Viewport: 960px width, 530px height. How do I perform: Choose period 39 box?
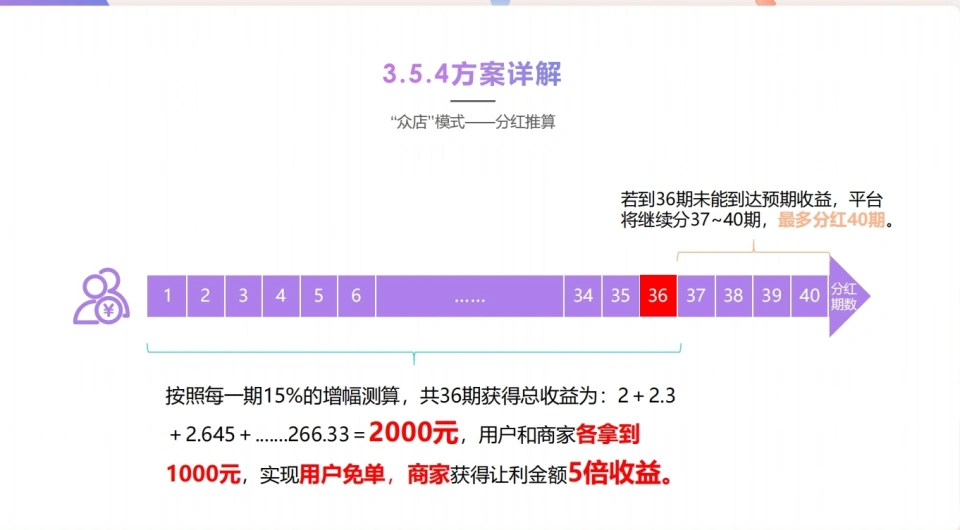[x=772, y=296]
